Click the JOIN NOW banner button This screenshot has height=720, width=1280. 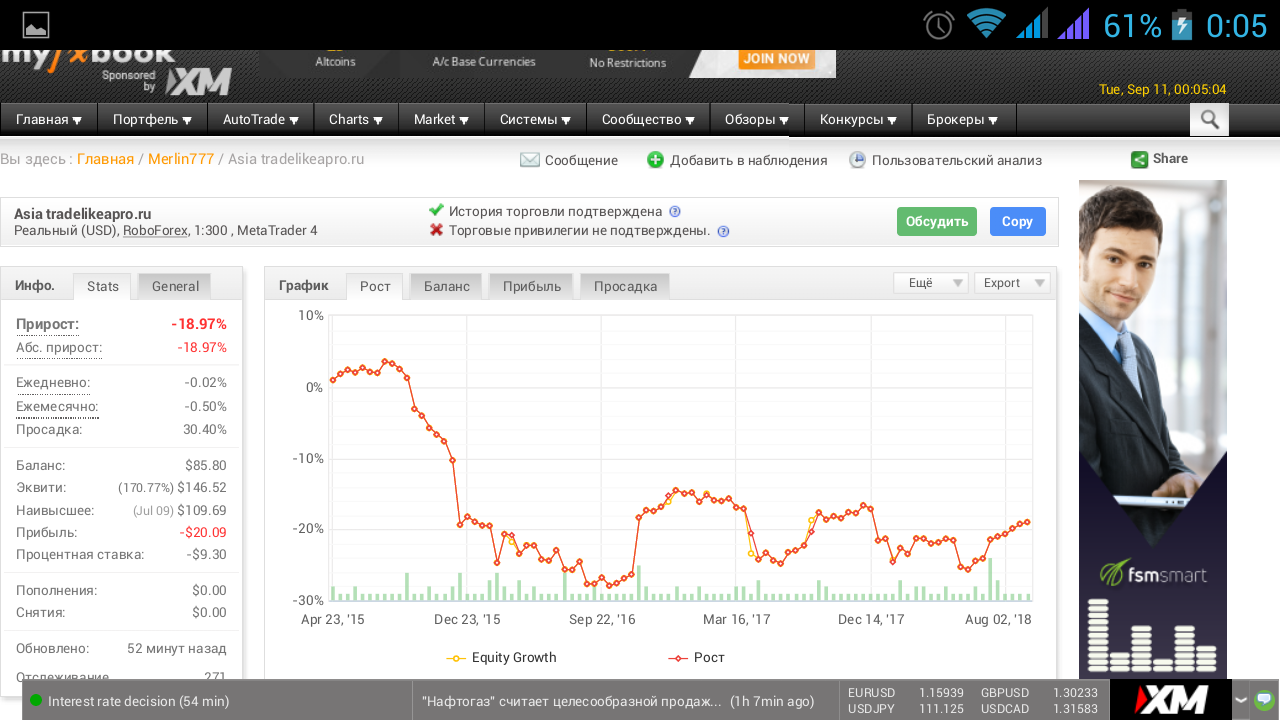point(776,59)
